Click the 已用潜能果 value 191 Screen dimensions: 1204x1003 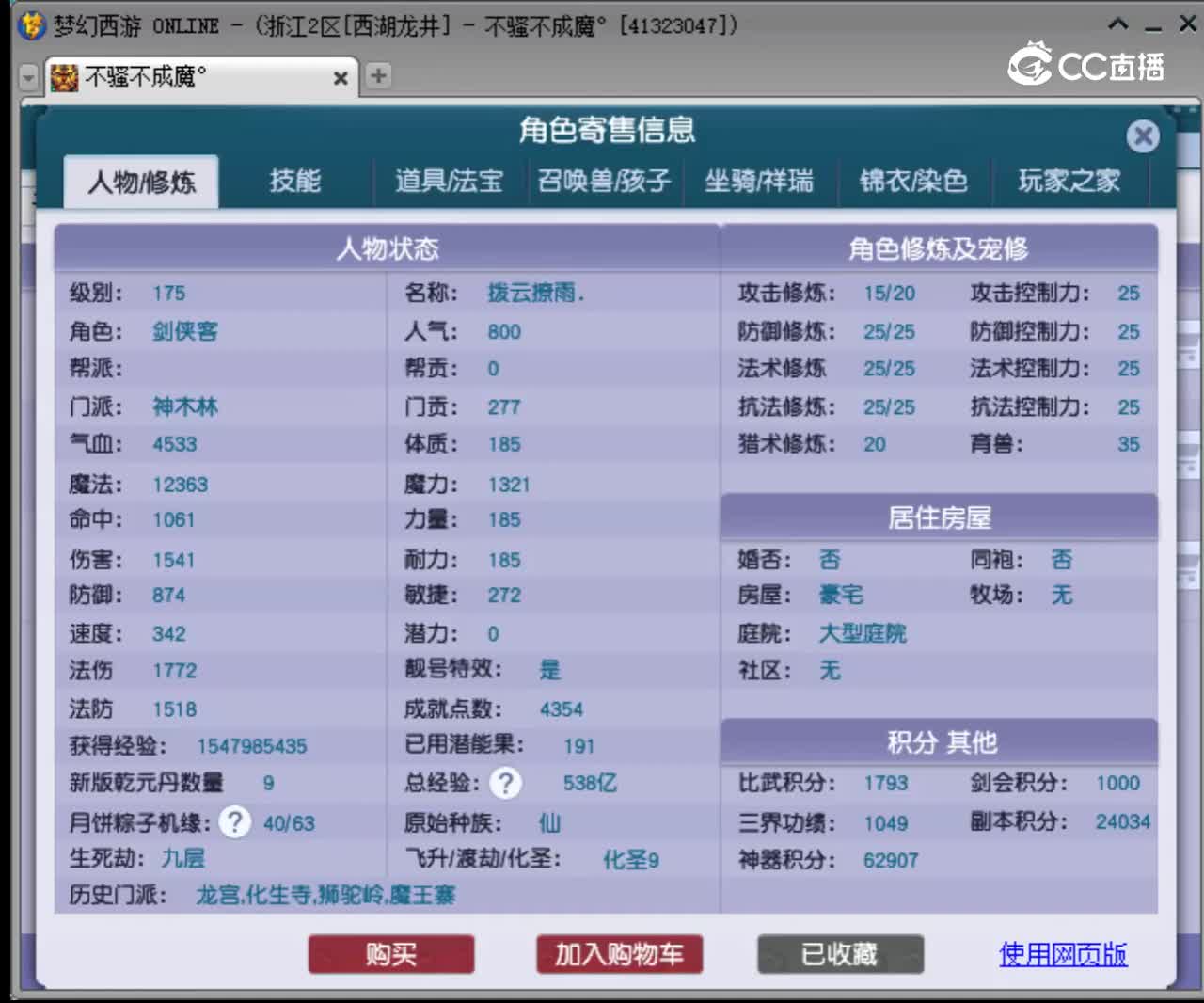579,746
